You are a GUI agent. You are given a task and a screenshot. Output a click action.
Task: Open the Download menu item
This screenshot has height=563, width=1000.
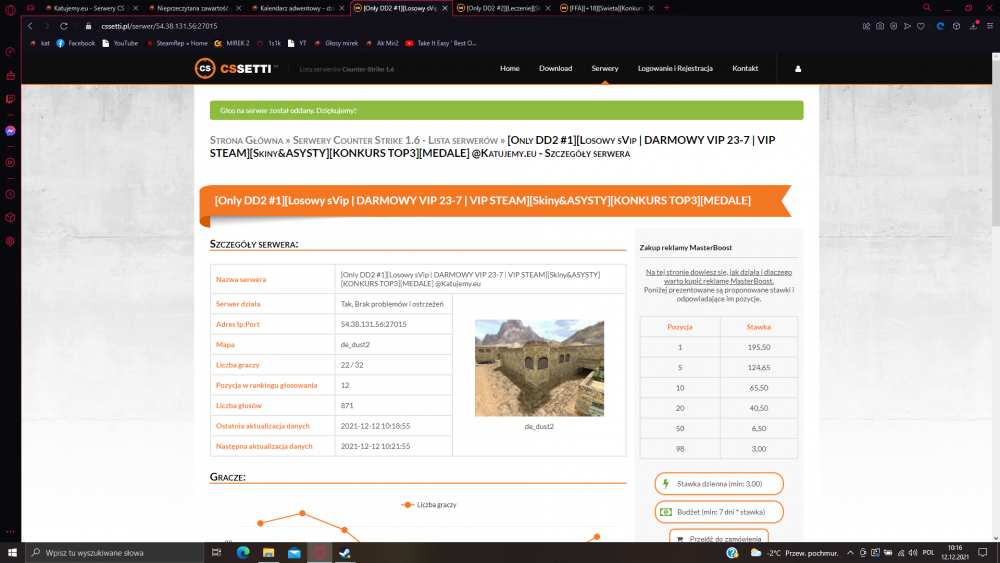[x=555, y=68]
